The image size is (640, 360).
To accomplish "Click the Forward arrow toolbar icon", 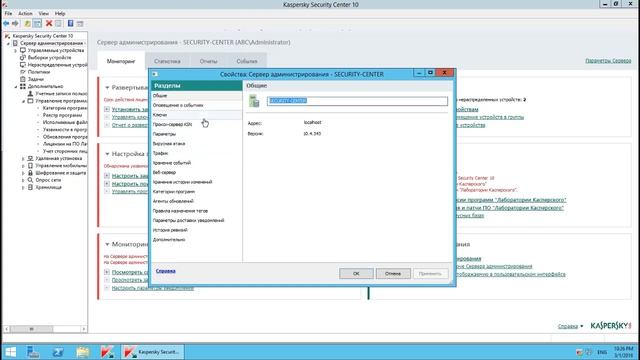I will tap(16, 24).
